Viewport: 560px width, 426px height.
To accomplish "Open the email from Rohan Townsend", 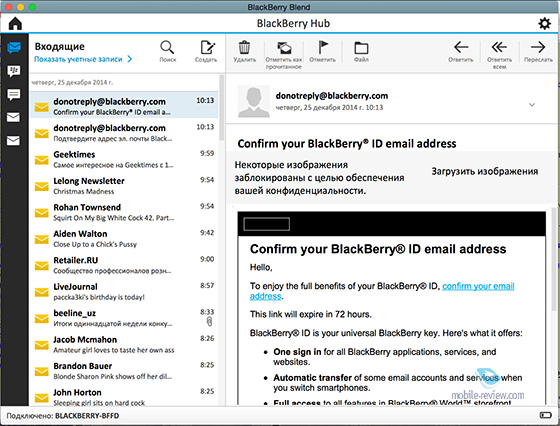I will click(124, 212).
